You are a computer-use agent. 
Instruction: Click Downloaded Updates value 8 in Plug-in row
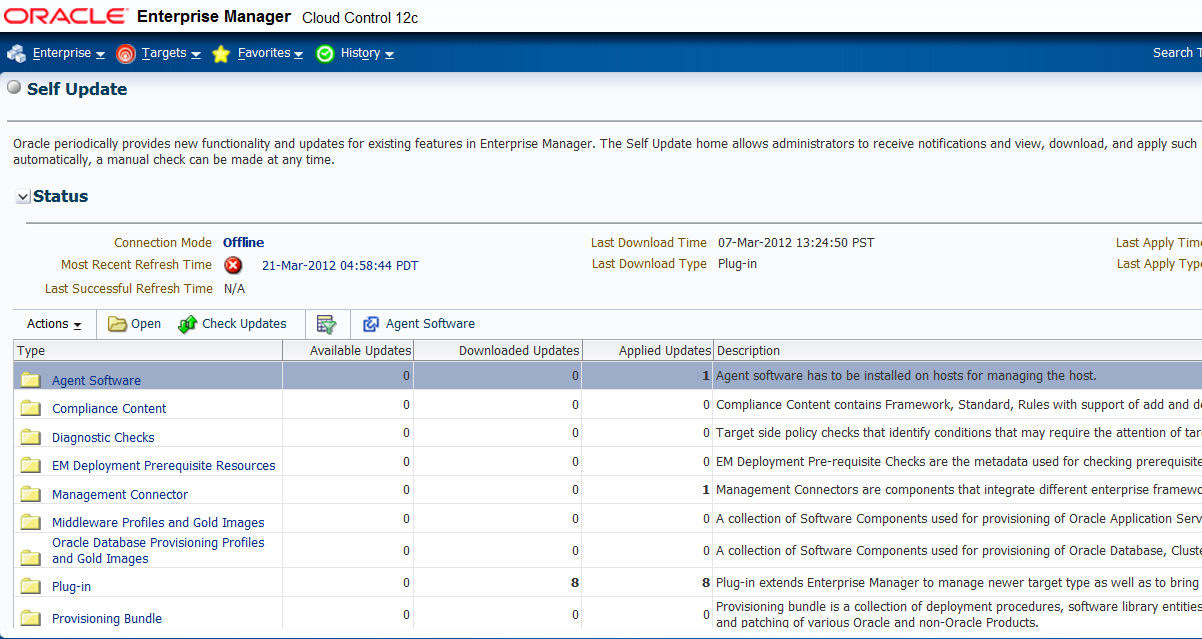575,582
